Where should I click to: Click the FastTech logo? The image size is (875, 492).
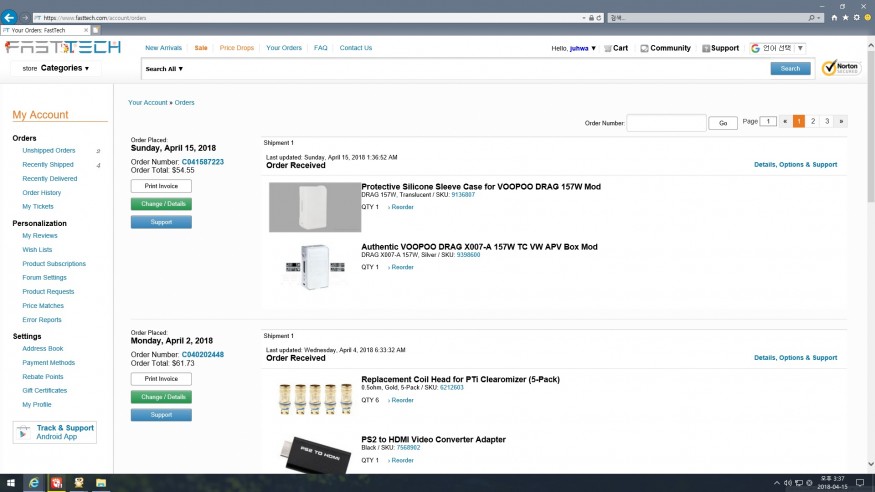click(62, 47)
